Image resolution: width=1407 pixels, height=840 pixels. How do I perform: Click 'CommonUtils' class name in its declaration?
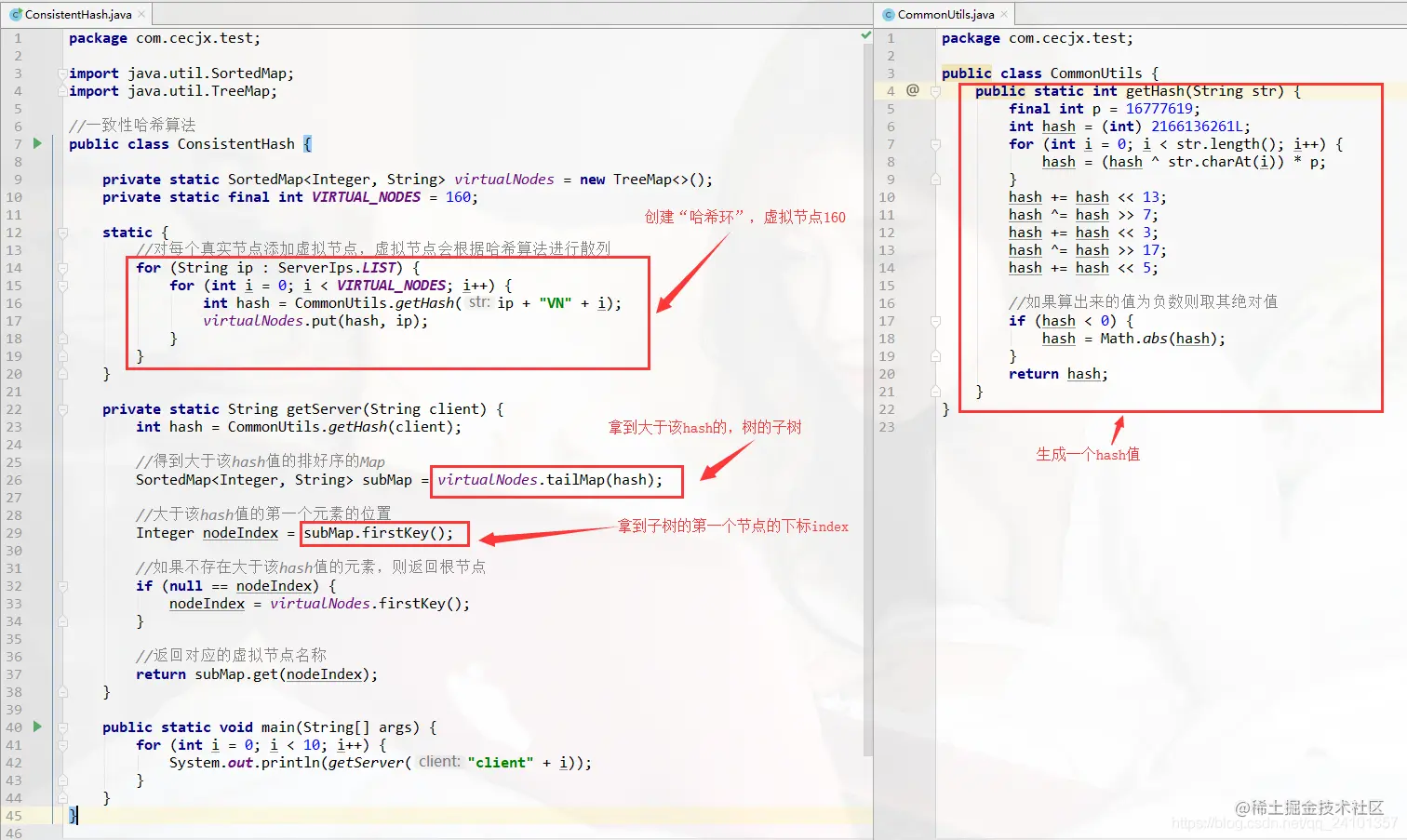(1096, 73)
